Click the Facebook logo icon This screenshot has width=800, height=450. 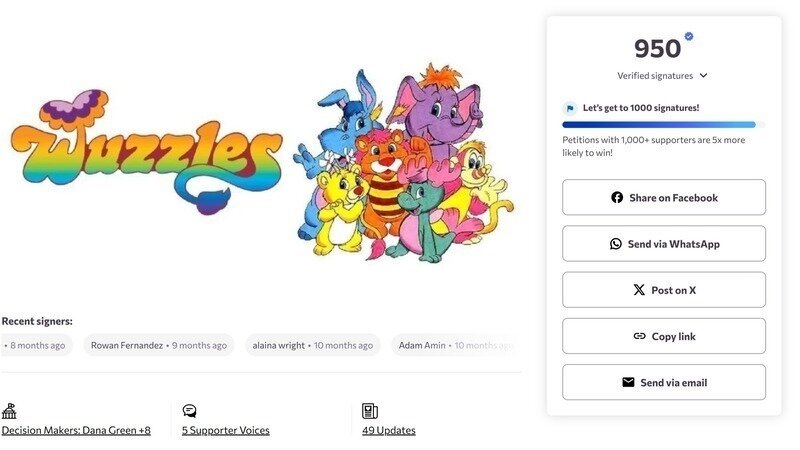pyautogui.click(x=617, y=198)
